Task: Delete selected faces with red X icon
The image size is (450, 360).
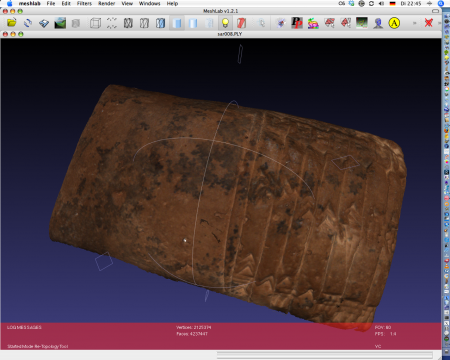Action: (x=429, y=23)
